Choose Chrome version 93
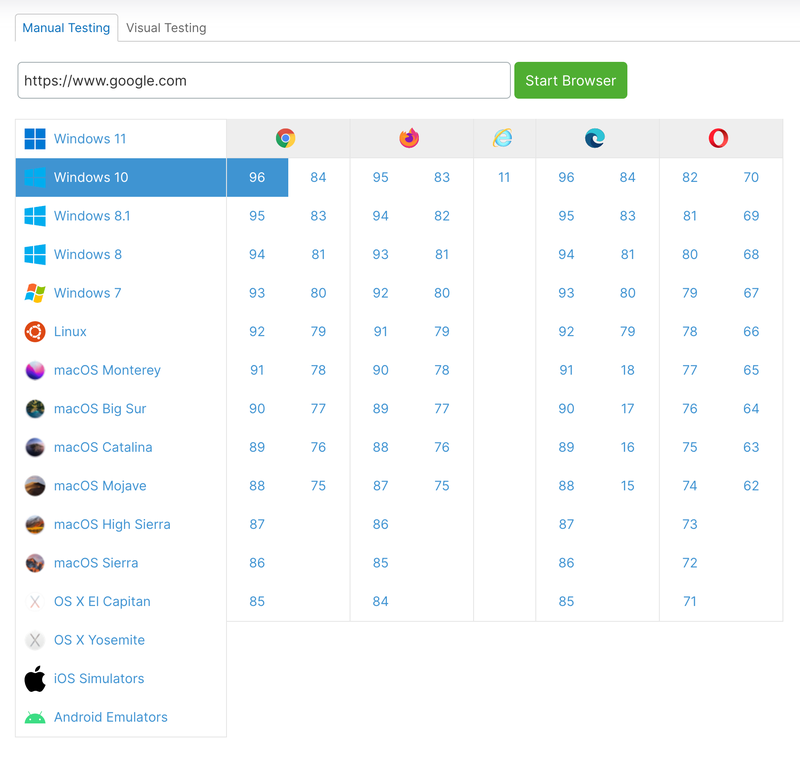800x759 pixels. click(x=257, y=293)
